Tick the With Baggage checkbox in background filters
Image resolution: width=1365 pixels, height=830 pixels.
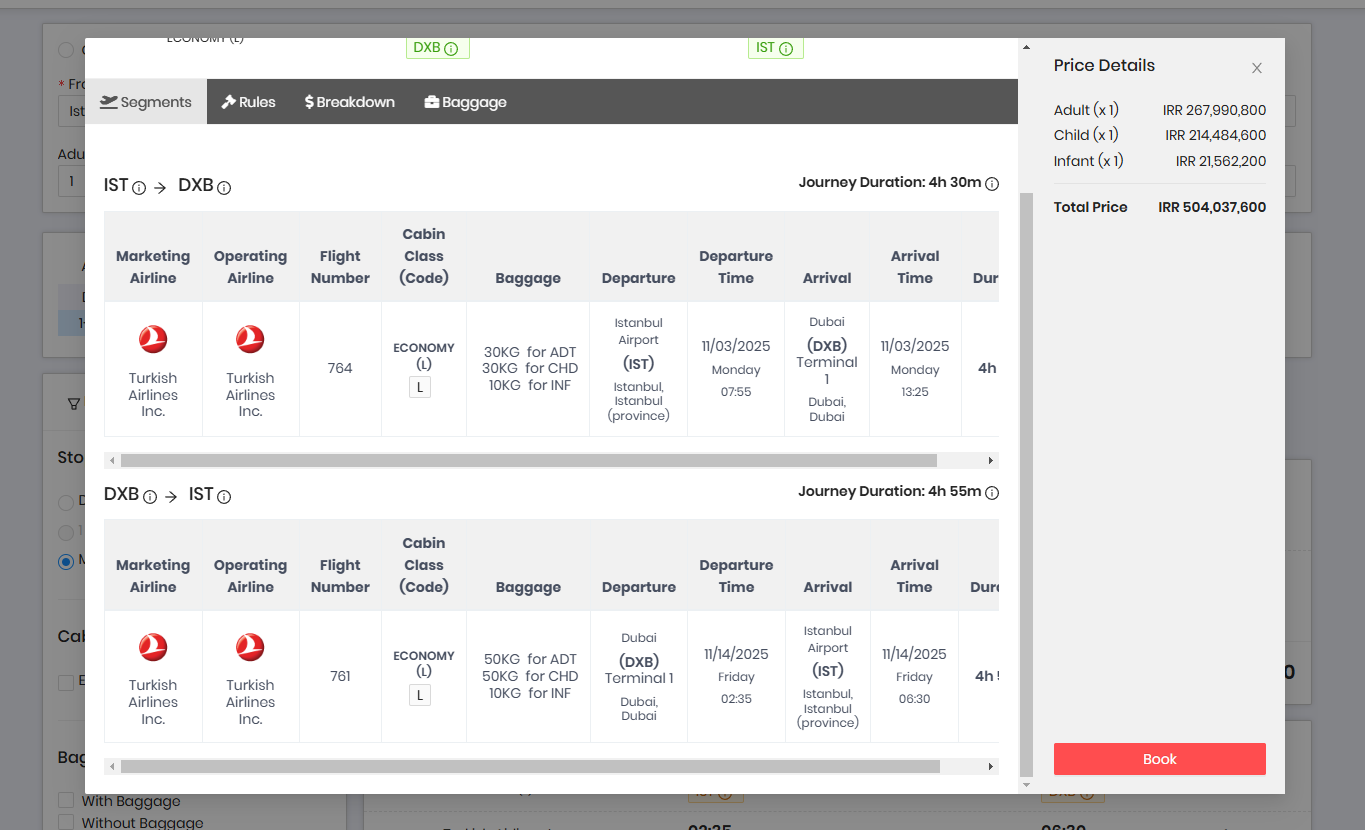(x=66, y=801)
